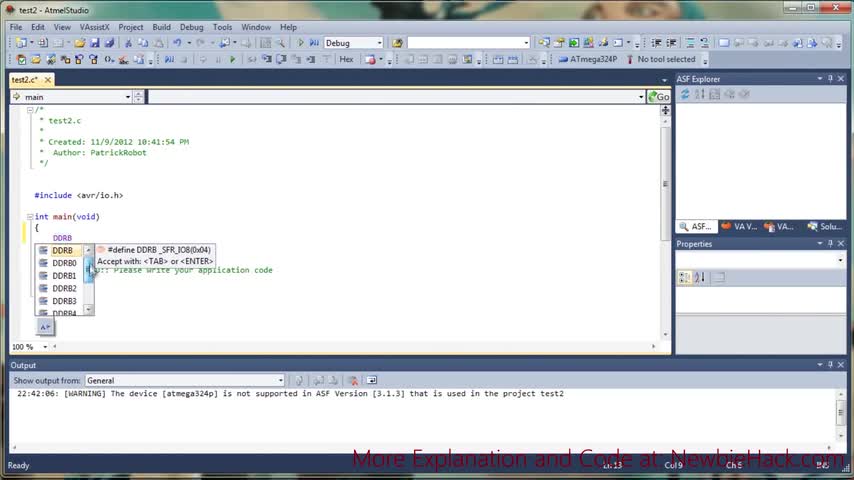
Task: Click the green Continue arrow in debug toolbar
Action: (x=233, y=59)
